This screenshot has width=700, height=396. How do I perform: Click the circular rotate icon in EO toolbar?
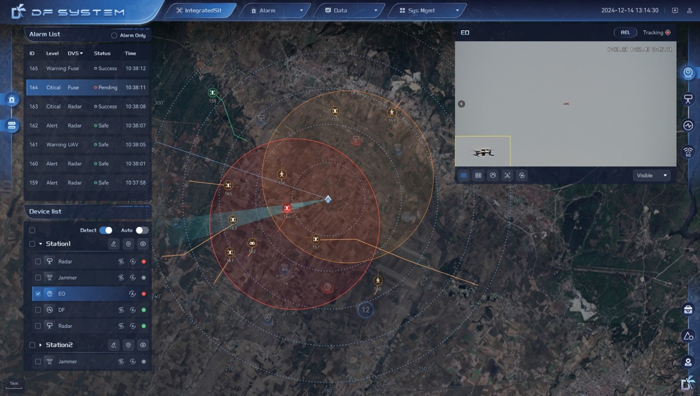point(522,175)
